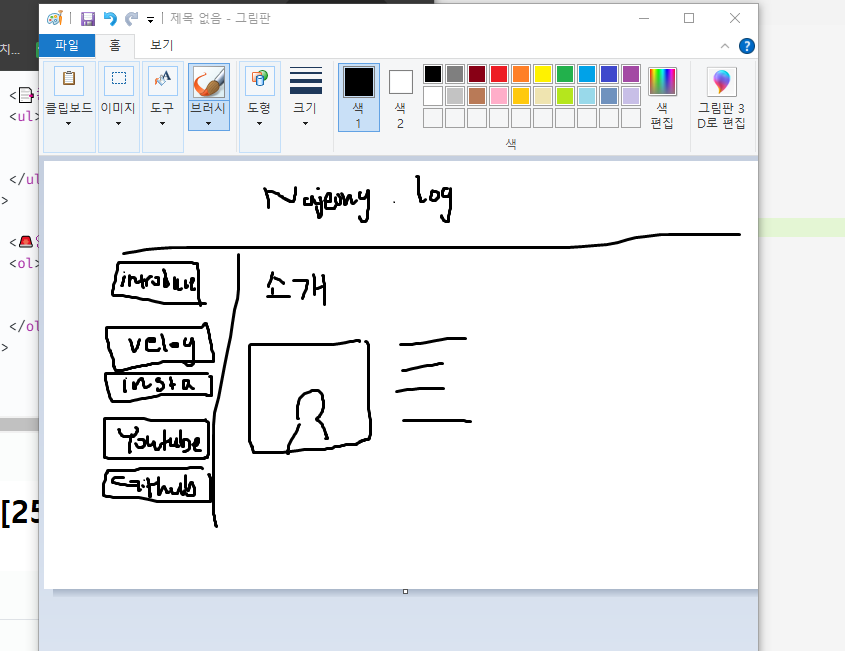Pick the lime color swatch

point(565,96)
